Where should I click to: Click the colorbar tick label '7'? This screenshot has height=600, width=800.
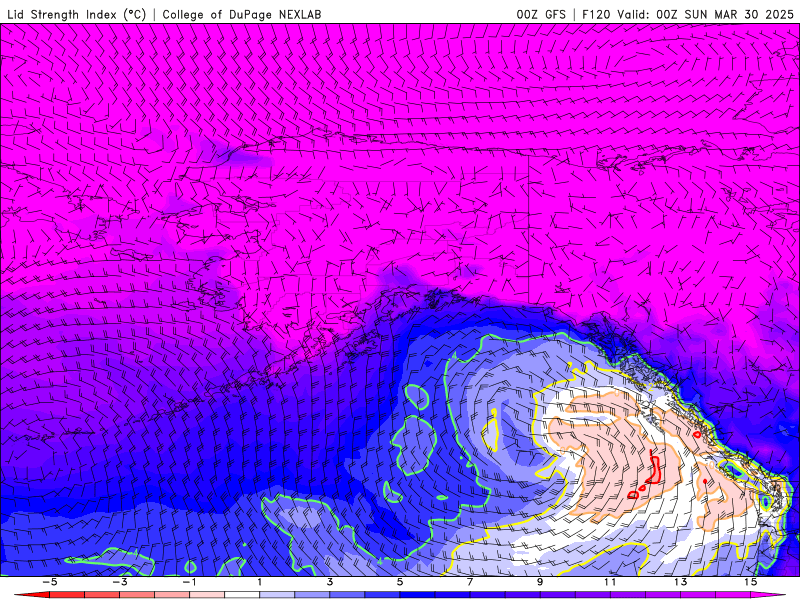(x=470, y=582)
